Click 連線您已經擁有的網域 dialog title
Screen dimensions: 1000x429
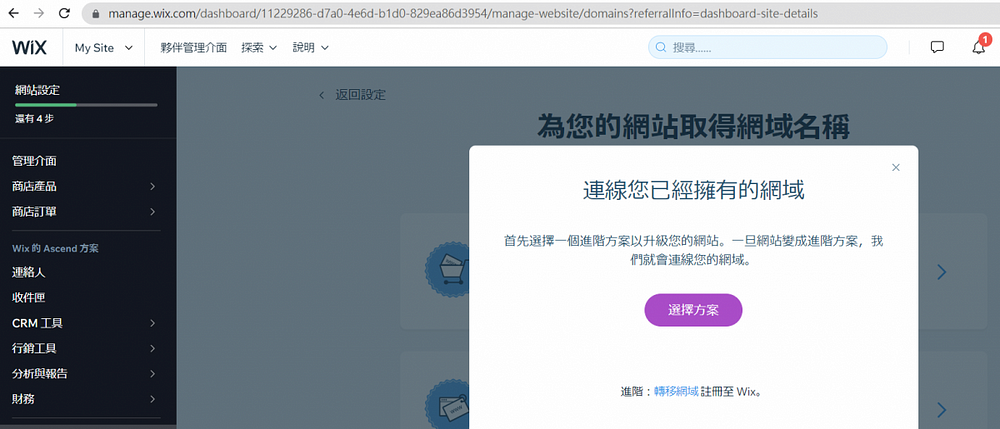click(x=693, y=191)
